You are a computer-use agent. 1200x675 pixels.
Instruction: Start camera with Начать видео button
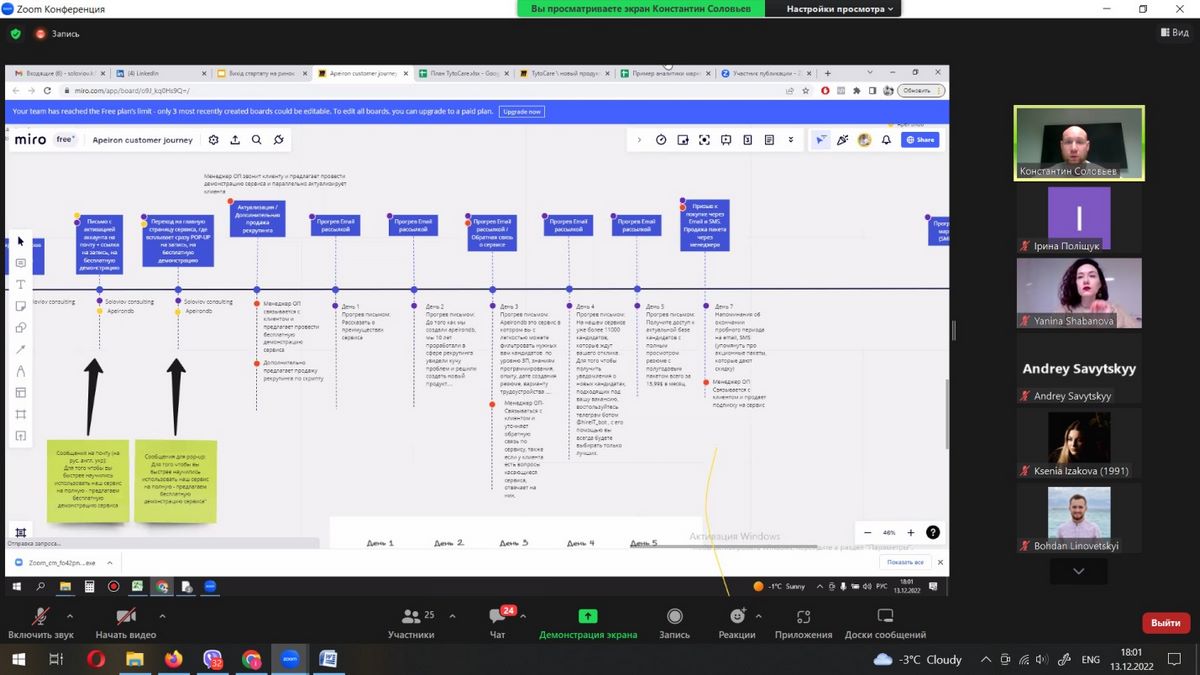pyautogui.click(x=126, y=617)
